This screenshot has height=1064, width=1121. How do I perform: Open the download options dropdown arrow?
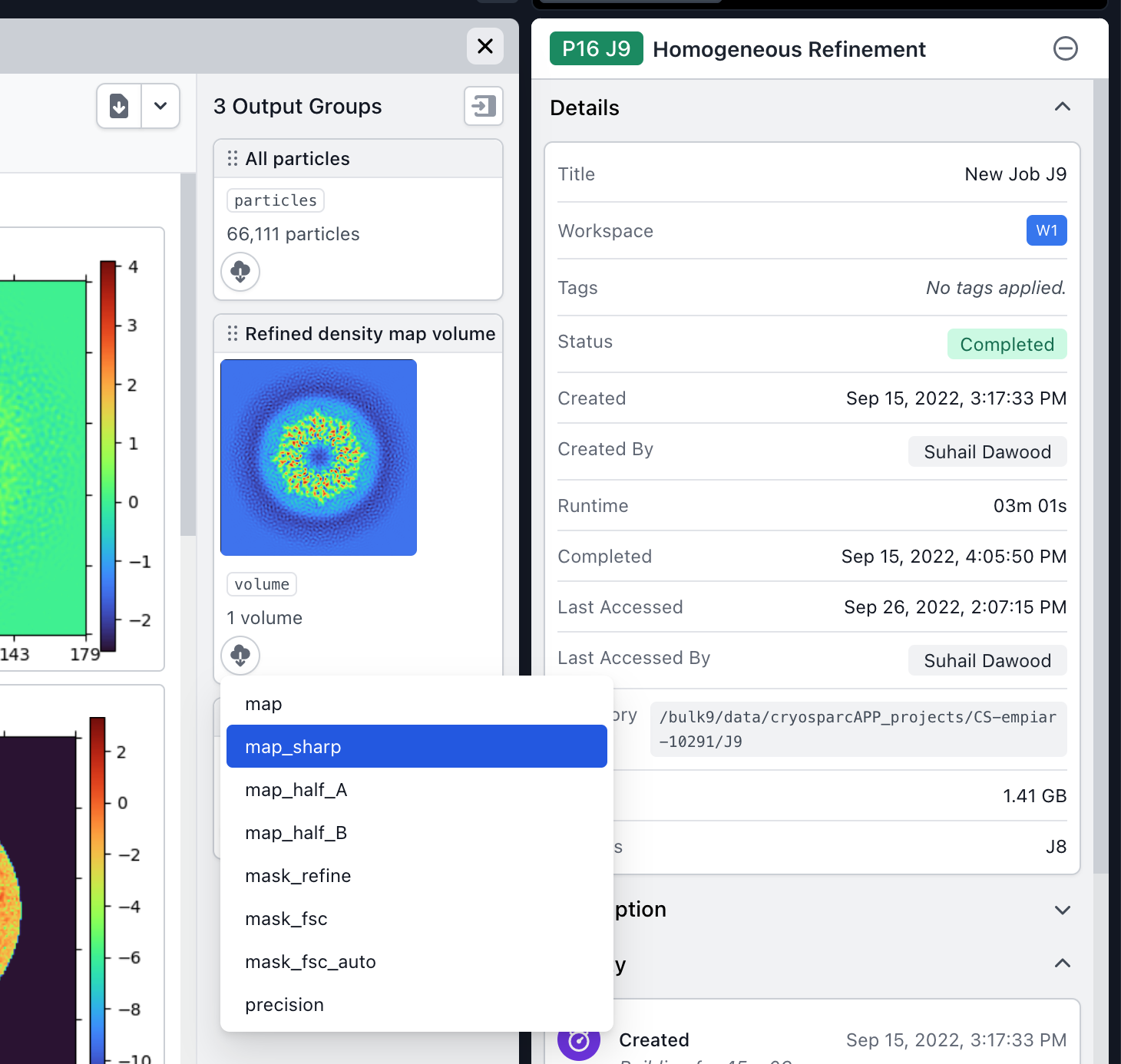pos(160,106)
